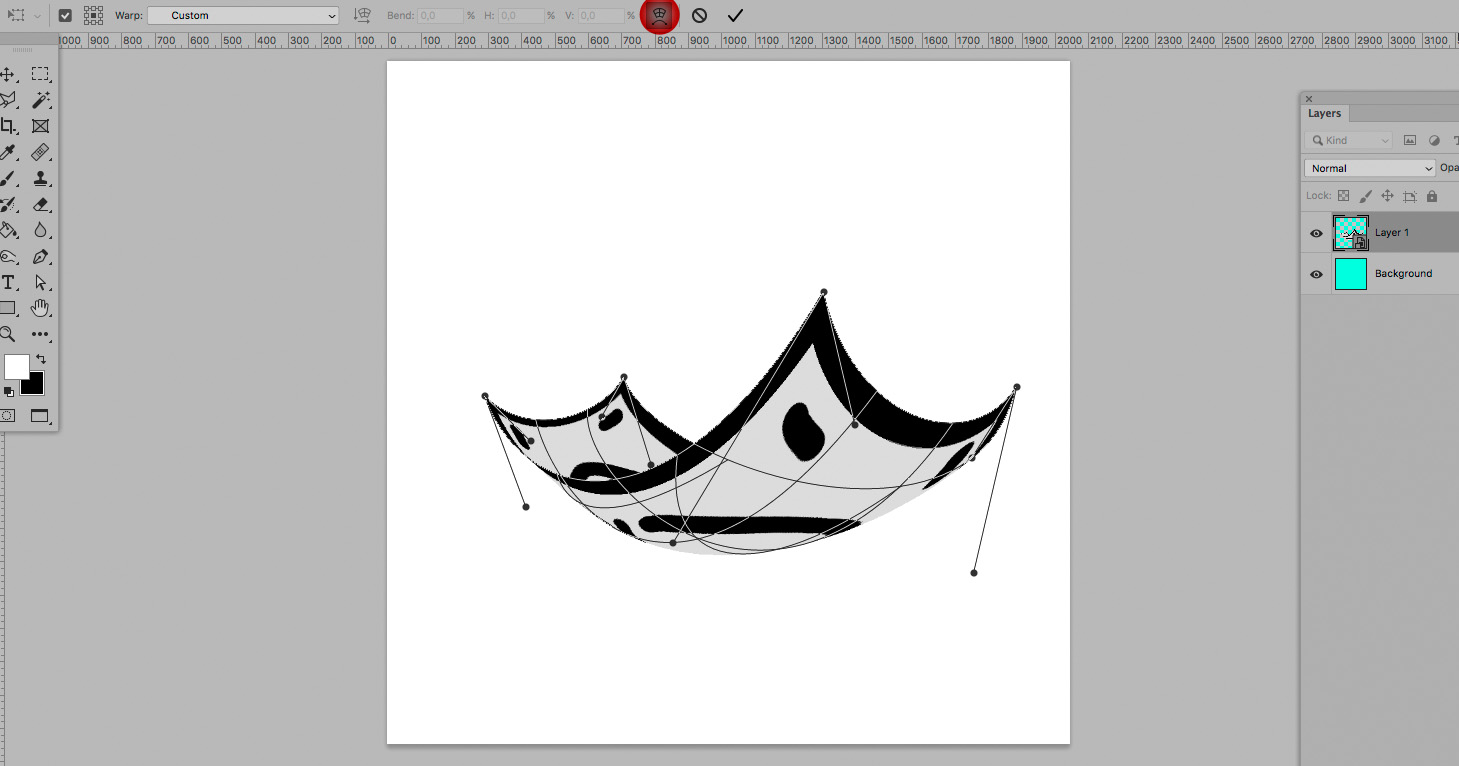This screenshot has width=1459, height=766.
Task: Select the Polygonal Lasso tool
Action: click(7, 100)
